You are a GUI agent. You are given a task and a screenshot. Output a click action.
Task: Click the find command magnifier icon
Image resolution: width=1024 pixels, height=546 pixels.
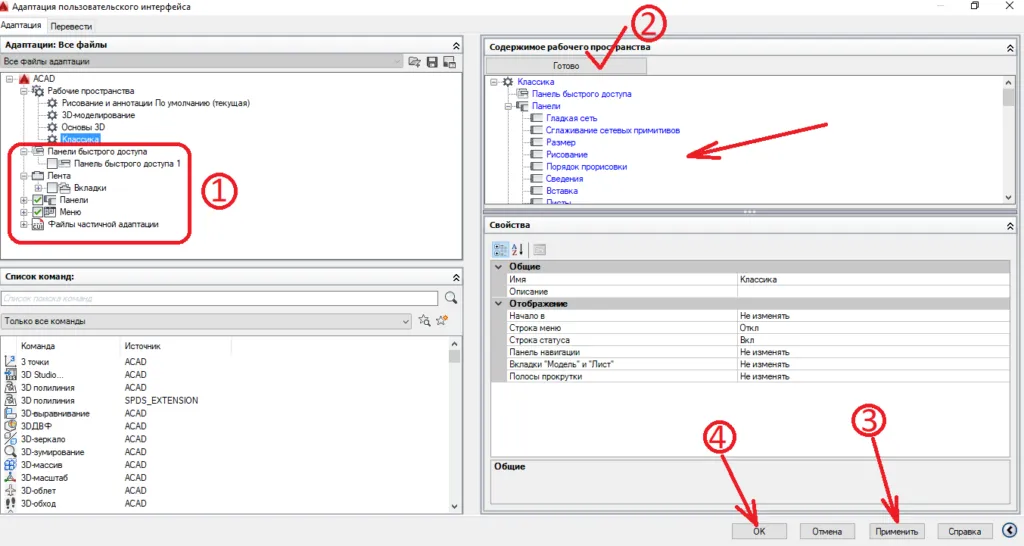(451, 298)
